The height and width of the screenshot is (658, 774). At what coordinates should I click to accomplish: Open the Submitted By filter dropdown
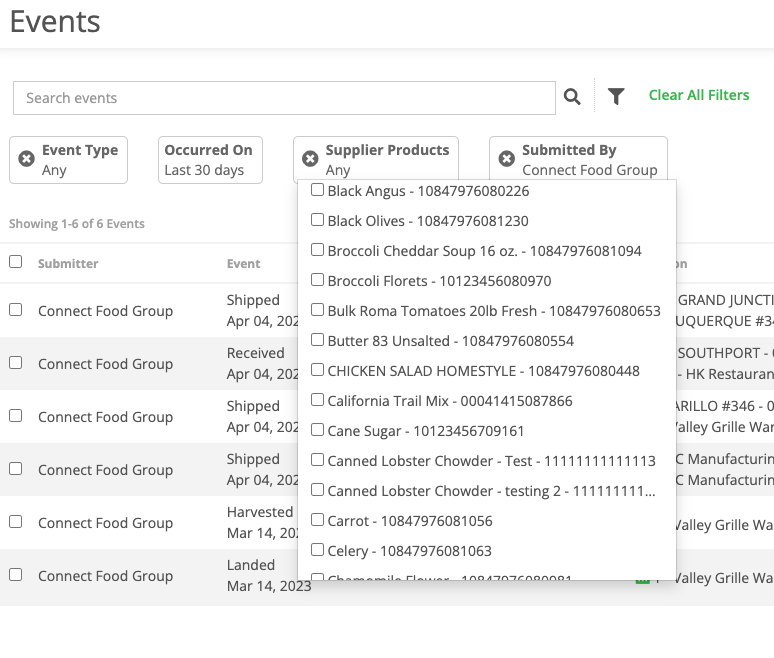pyautogui.click(x=588, y=160)
